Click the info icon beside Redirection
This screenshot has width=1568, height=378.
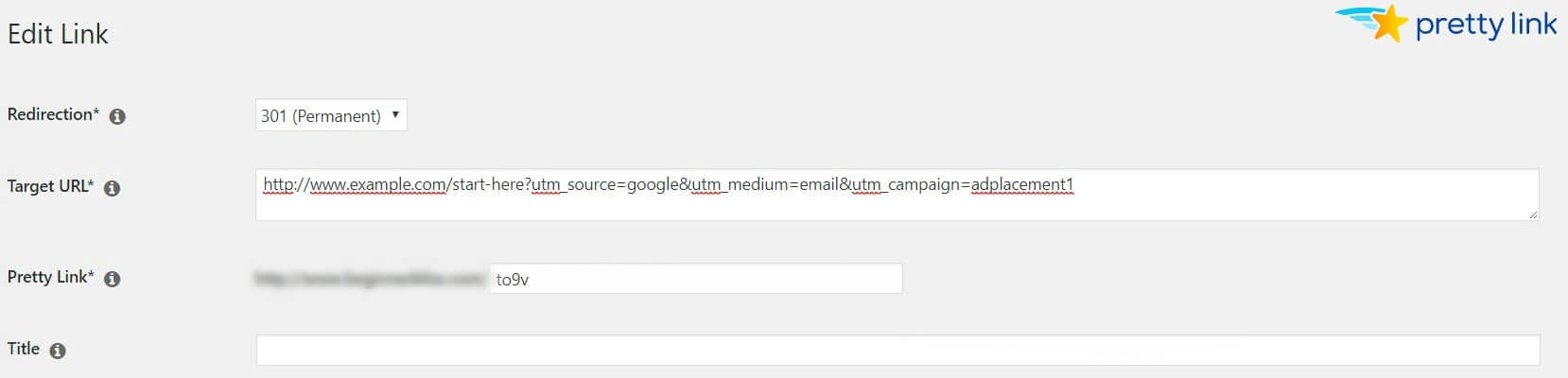click(x=117, y=116)
